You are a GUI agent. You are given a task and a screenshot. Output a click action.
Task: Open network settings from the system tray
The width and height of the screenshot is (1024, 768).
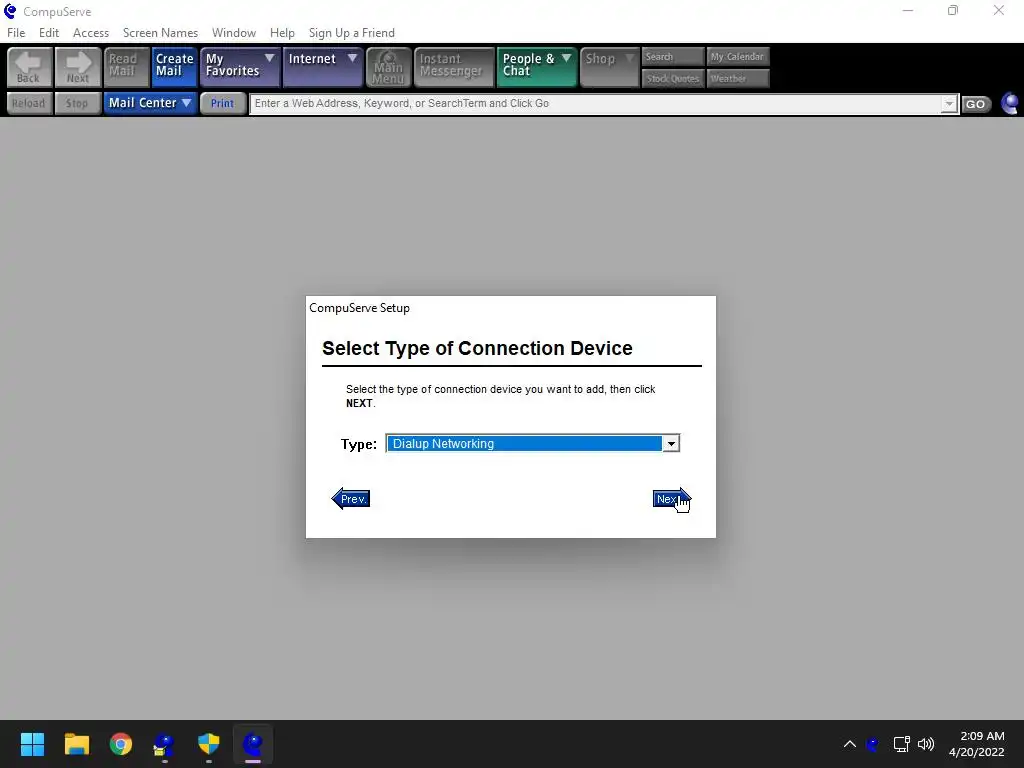coord(901,744)
